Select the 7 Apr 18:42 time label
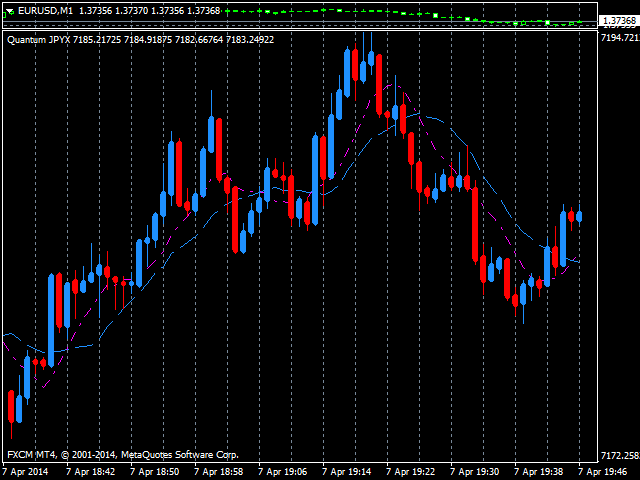Viewport: 640px width, 480px height. [x=90, y=471]
